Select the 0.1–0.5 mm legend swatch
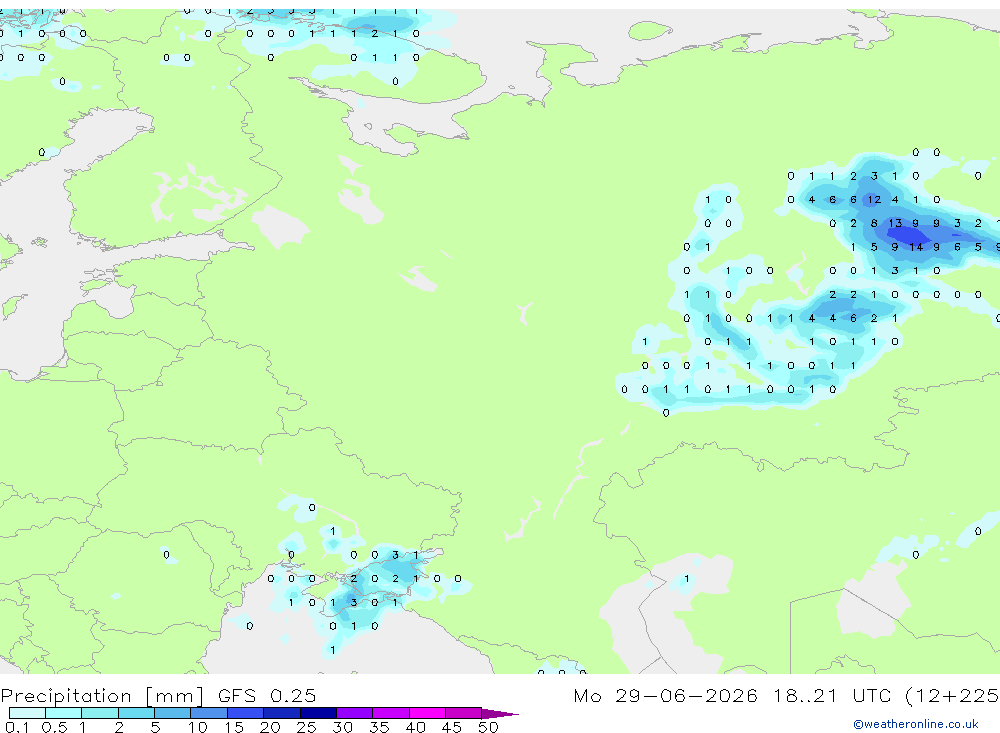1000x733 pixels. (x=27, y=713)
